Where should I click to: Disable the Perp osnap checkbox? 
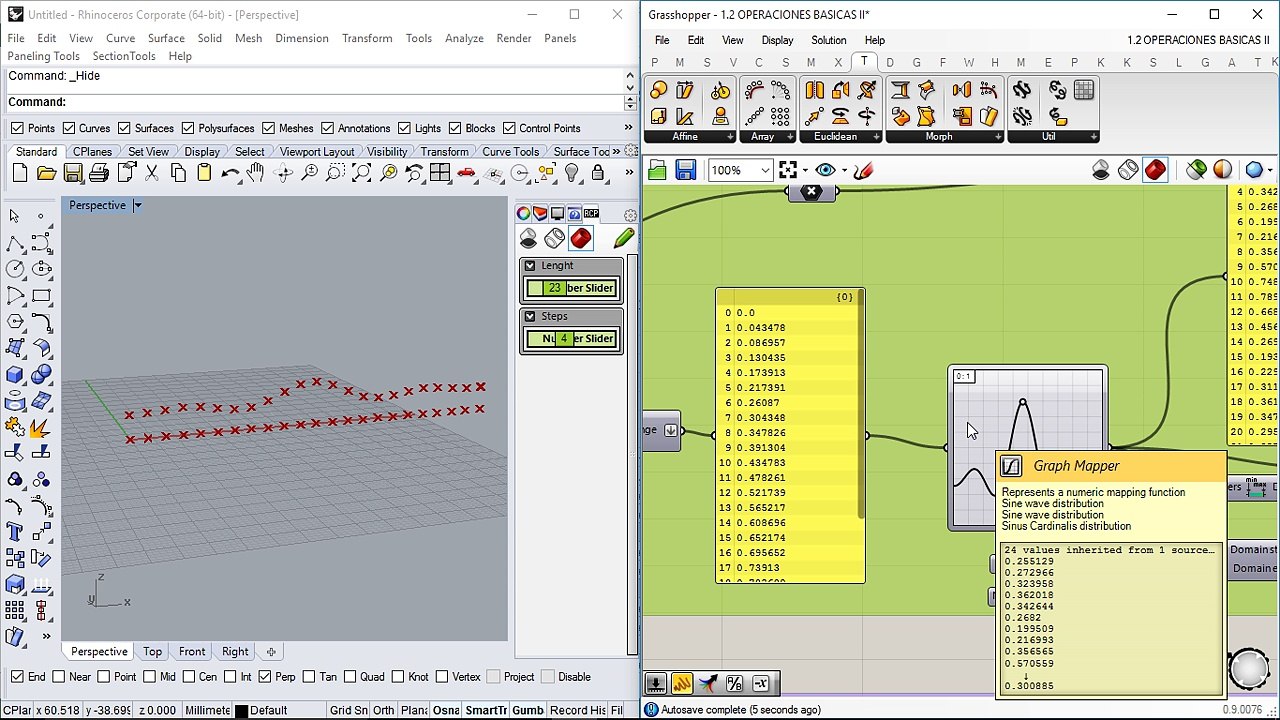(x=265, y=677)
